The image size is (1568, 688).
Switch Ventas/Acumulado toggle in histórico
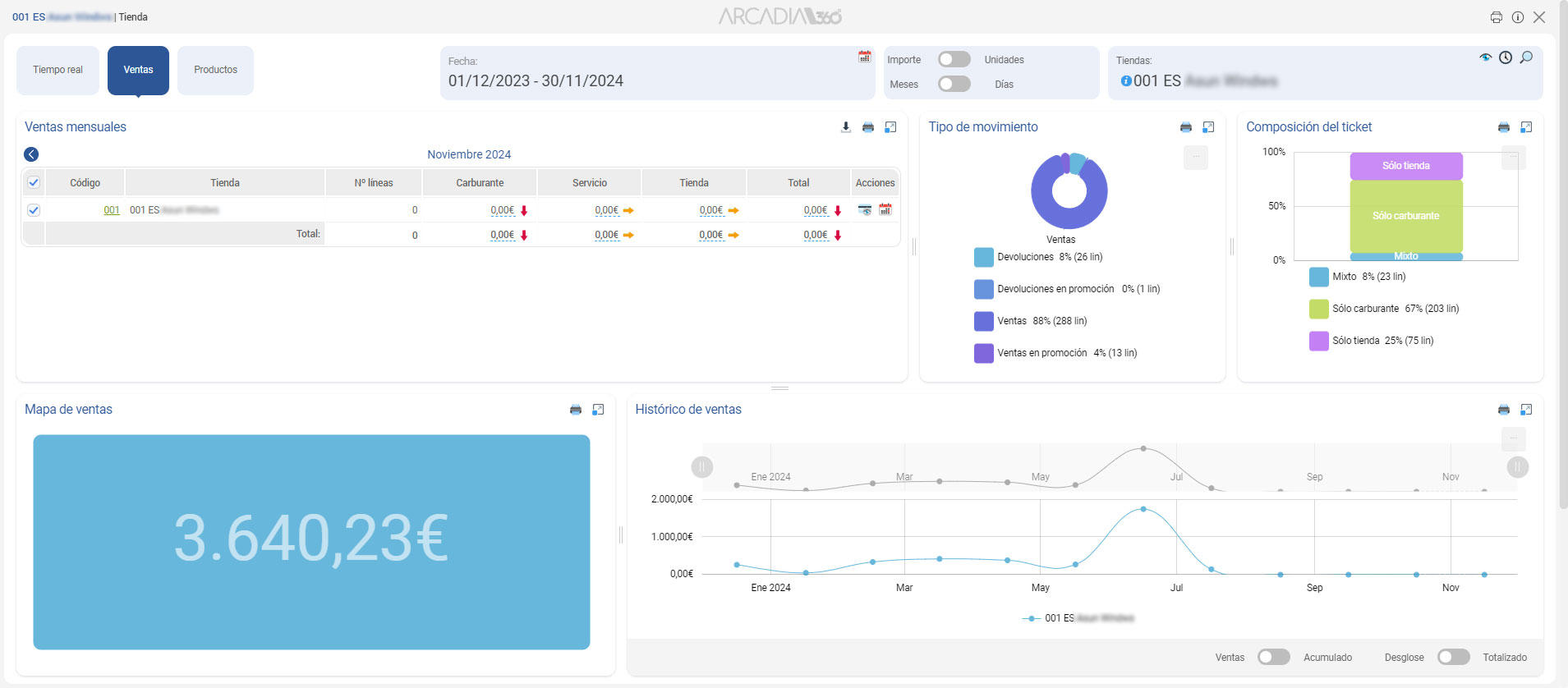(1273, 658)
